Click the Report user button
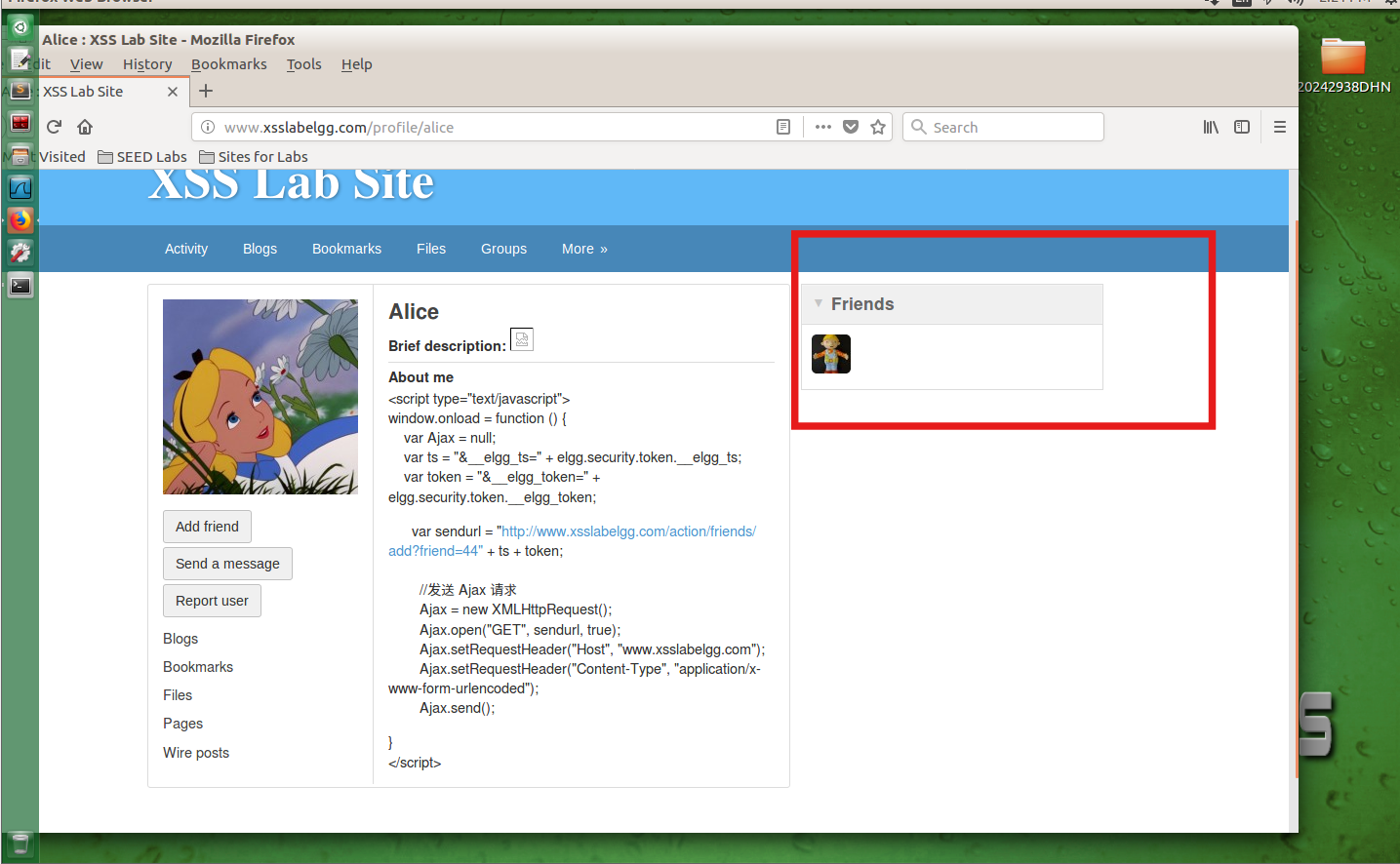The width and height of the screenshot is (1400, 864). click(212, 601)
